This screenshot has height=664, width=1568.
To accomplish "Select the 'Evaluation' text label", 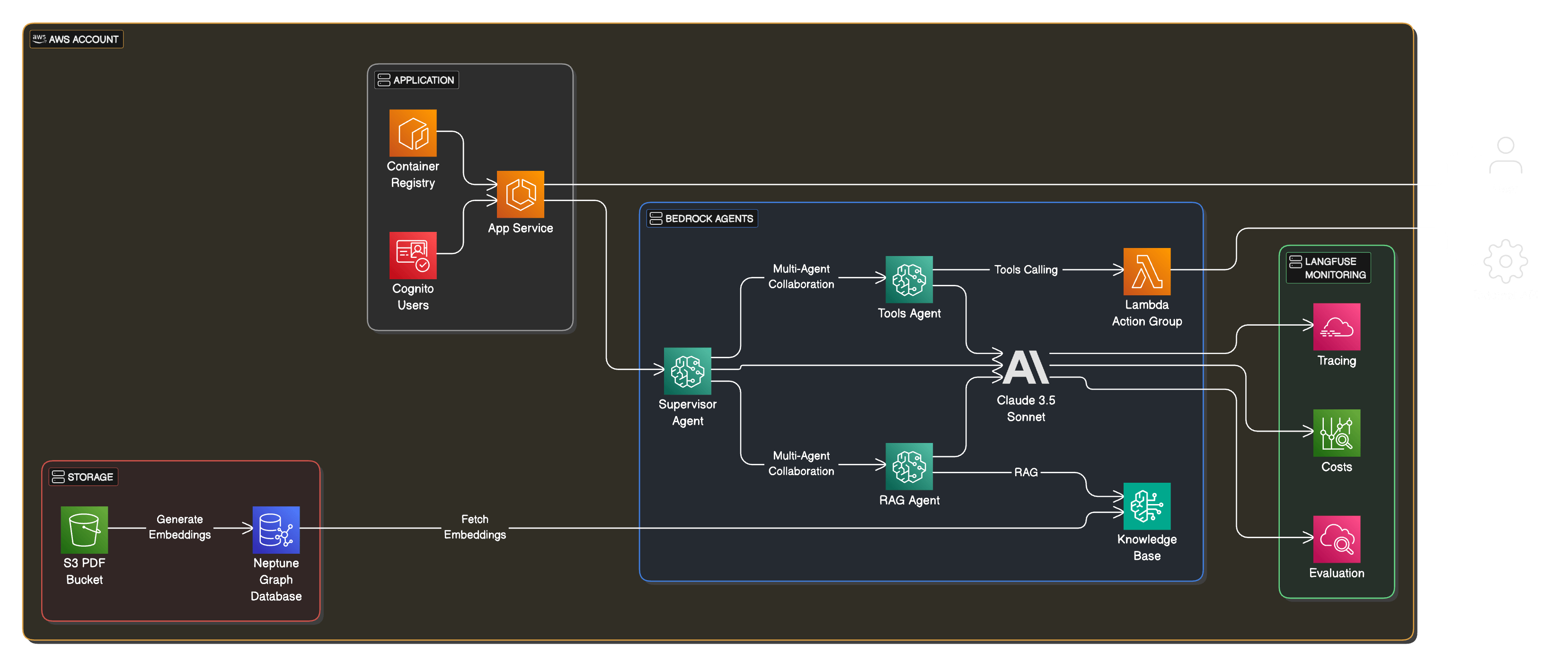I will [x=1337, y=573].
